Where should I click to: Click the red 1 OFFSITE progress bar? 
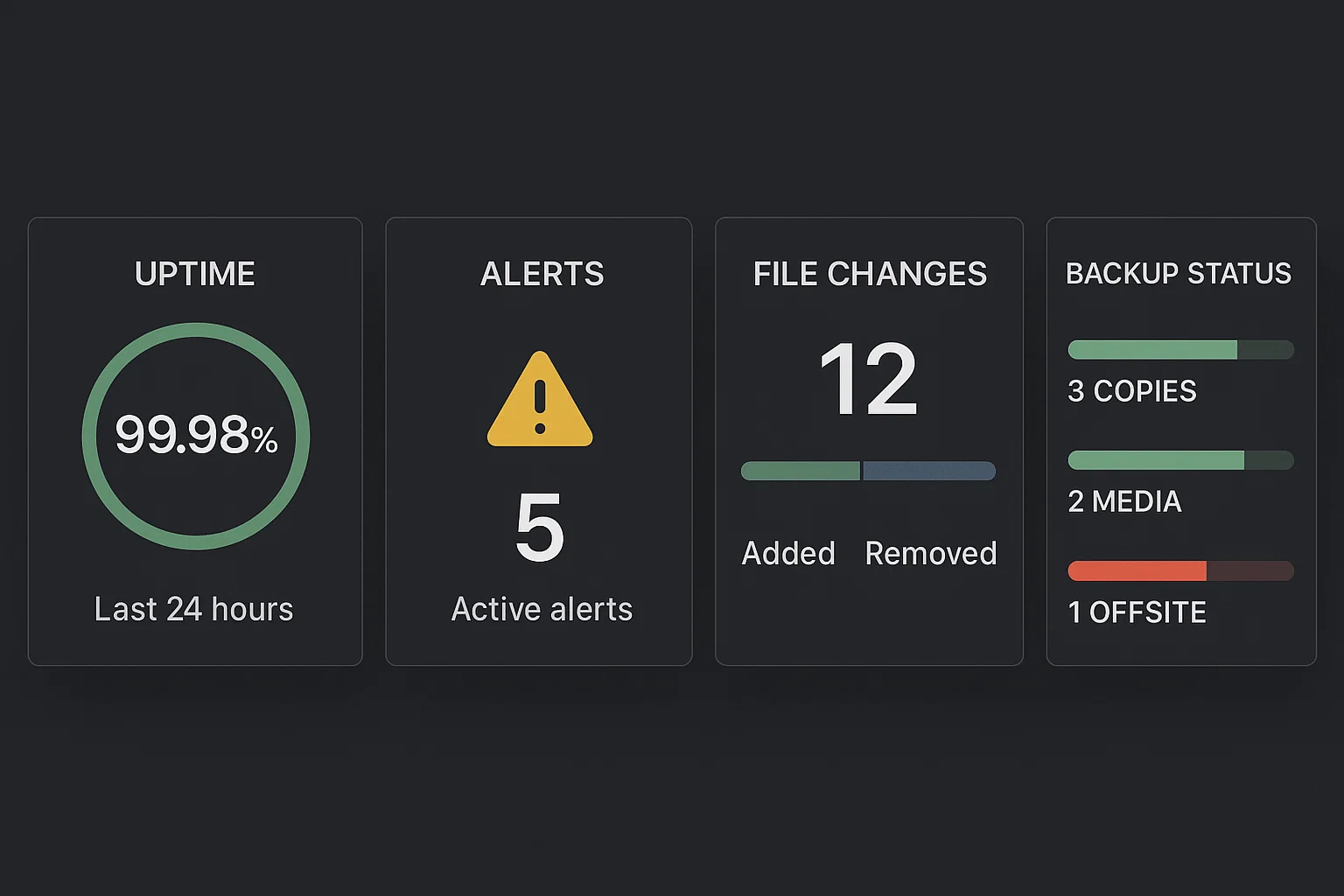tap(1180, 571)
